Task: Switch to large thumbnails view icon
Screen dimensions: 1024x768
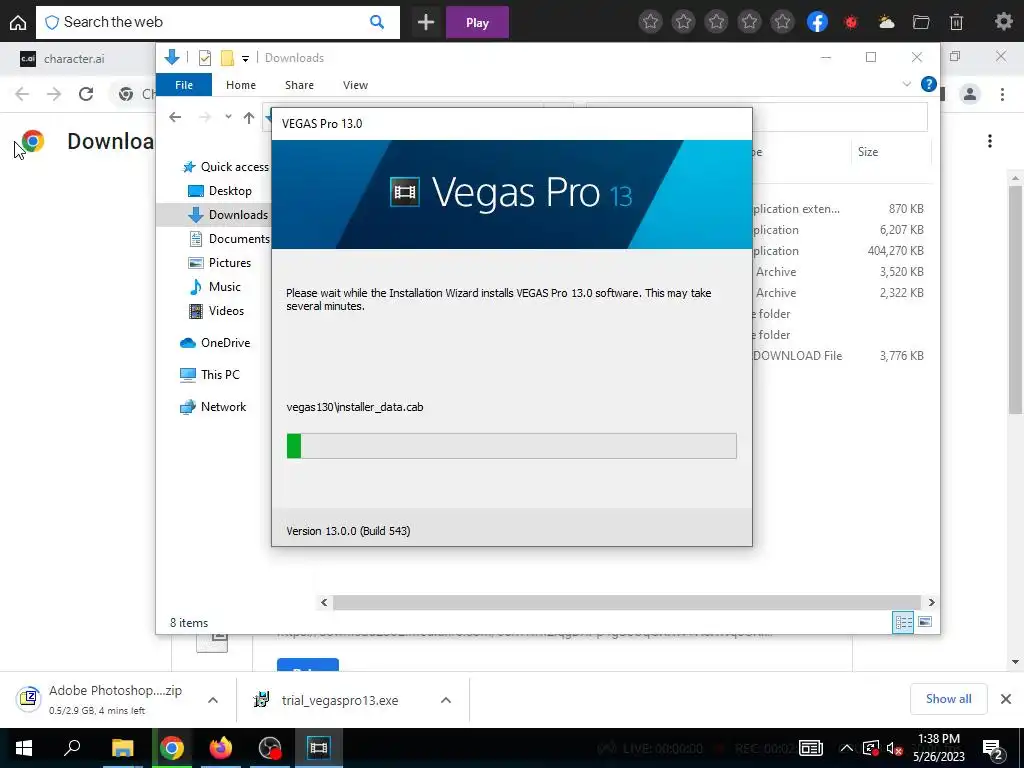Action: 925,622
